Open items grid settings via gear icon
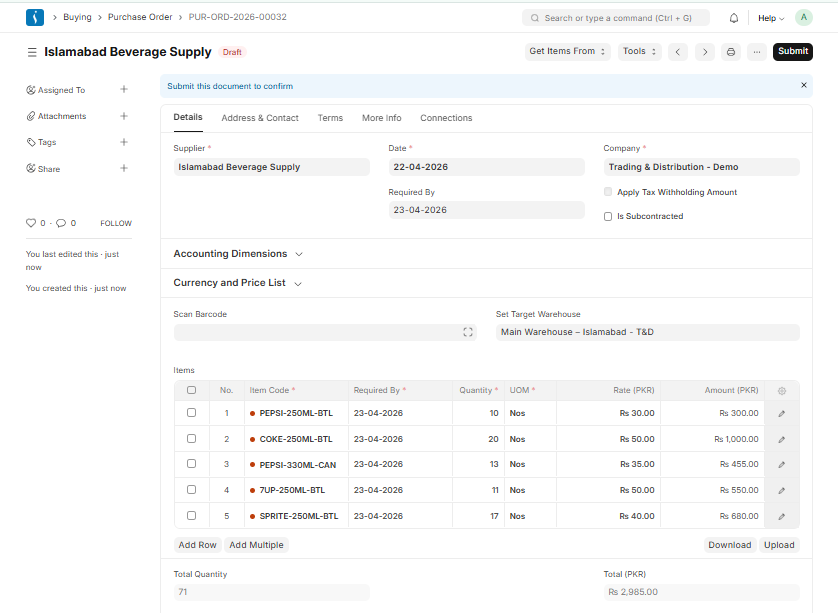Viewport: 838px width, 613px height. click(782, 390)
